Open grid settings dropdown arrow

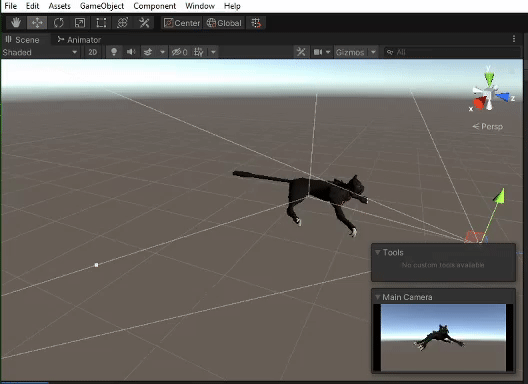pyautogui.click(x=213, y=52)
